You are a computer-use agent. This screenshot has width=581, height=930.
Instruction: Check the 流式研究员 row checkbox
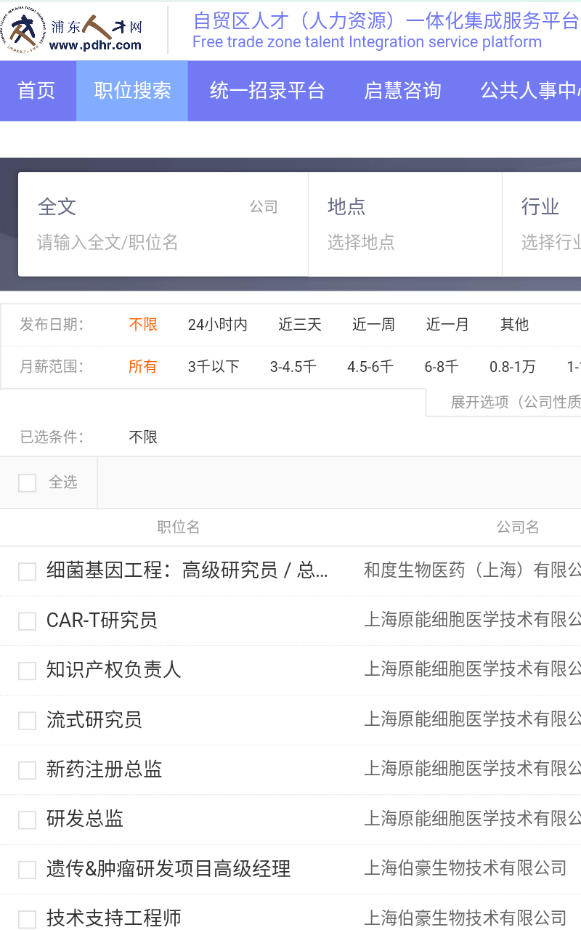point(27,721)
